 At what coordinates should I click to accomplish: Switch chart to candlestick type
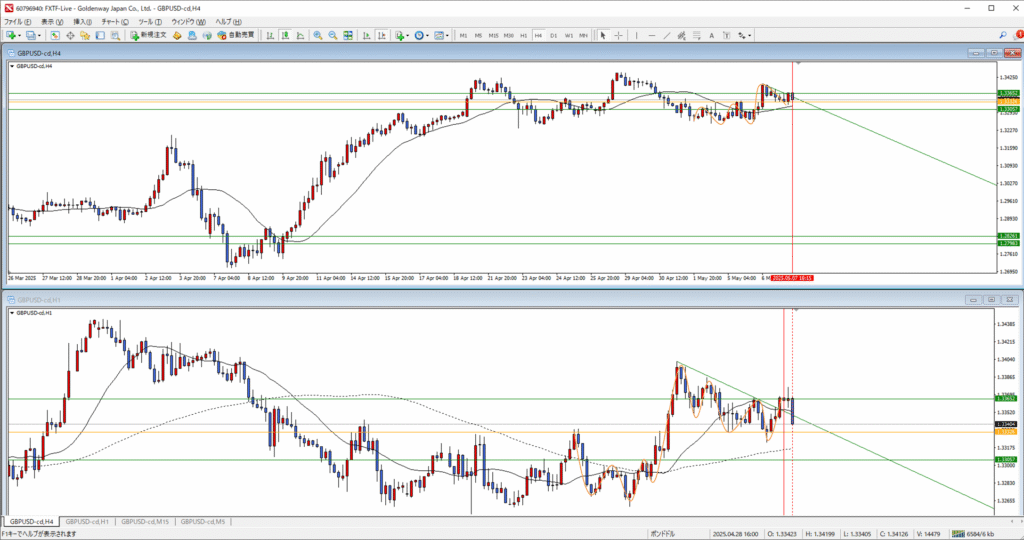click(x=285, y=35)
